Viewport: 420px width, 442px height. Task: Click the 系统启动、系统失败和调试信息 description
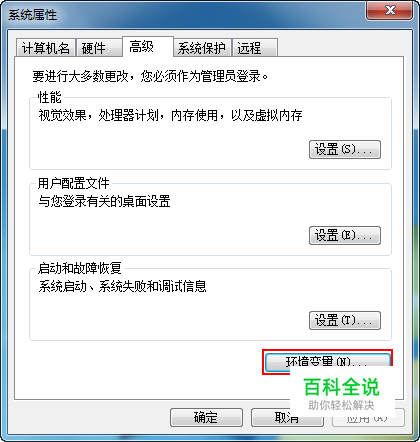(122, 286)
